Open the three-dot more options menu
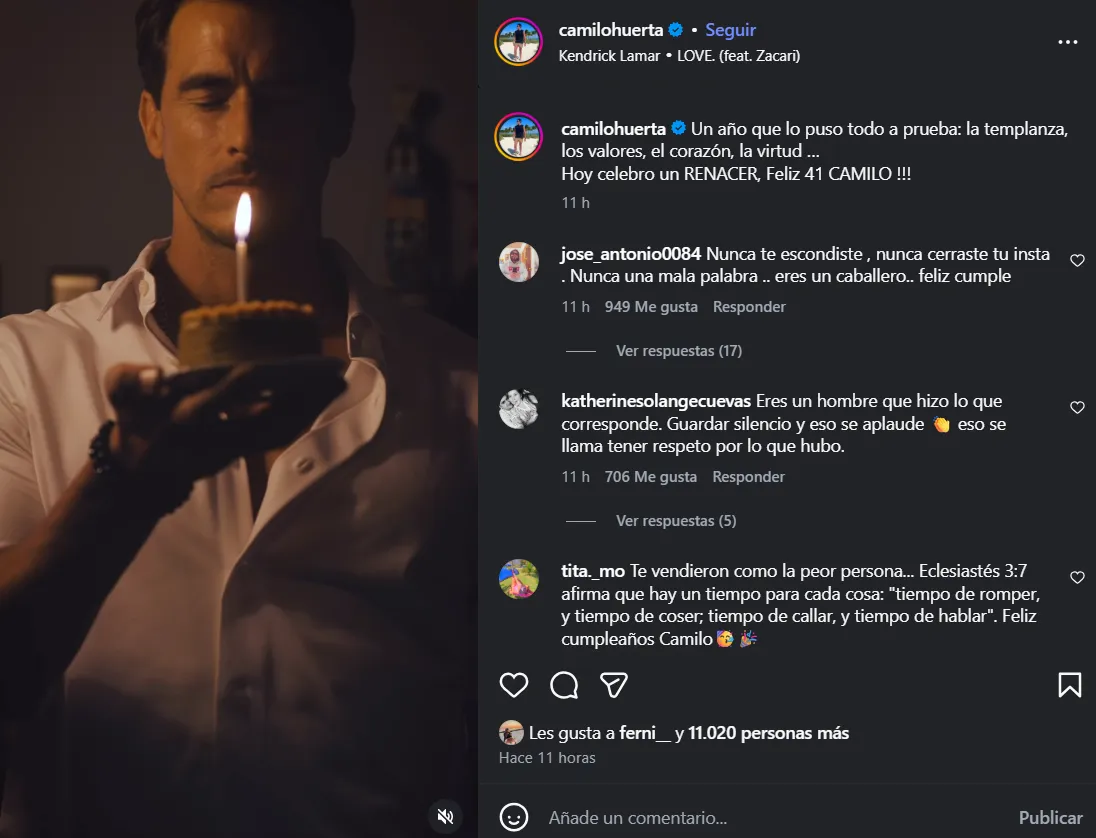 click(1067, 43)
